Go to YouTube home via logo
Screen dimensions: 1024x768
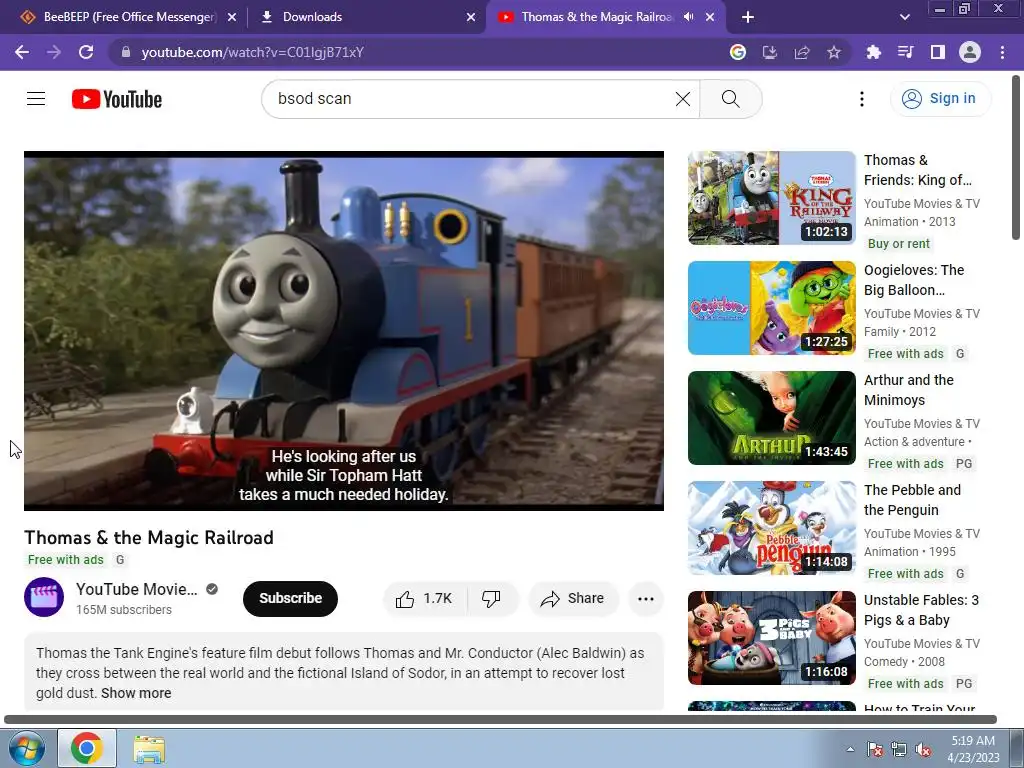point(117,99)
